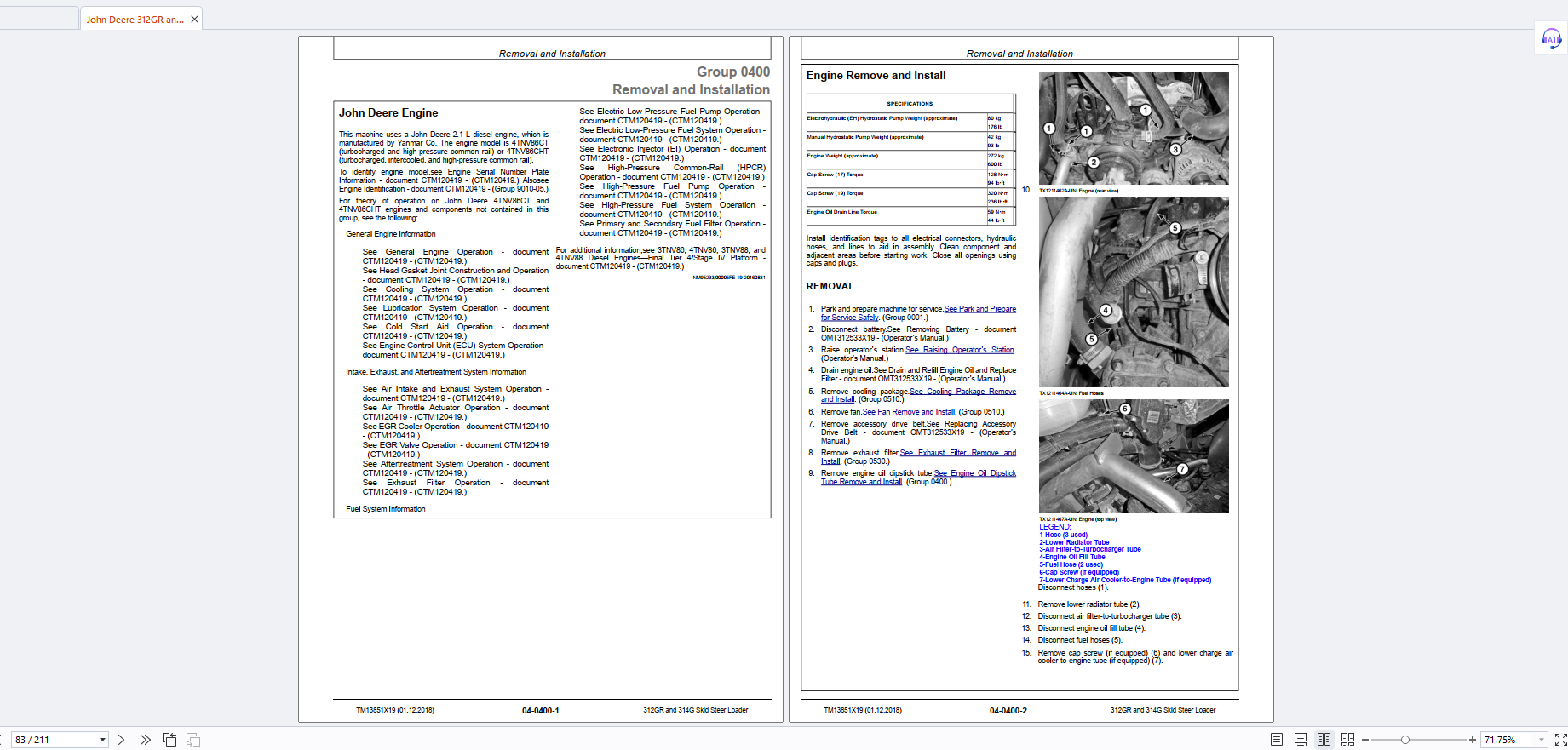The width and height of the screenshot is (1568, 750).
Task: Click the go to previous view icon
Action: click(x=169, y=740)
